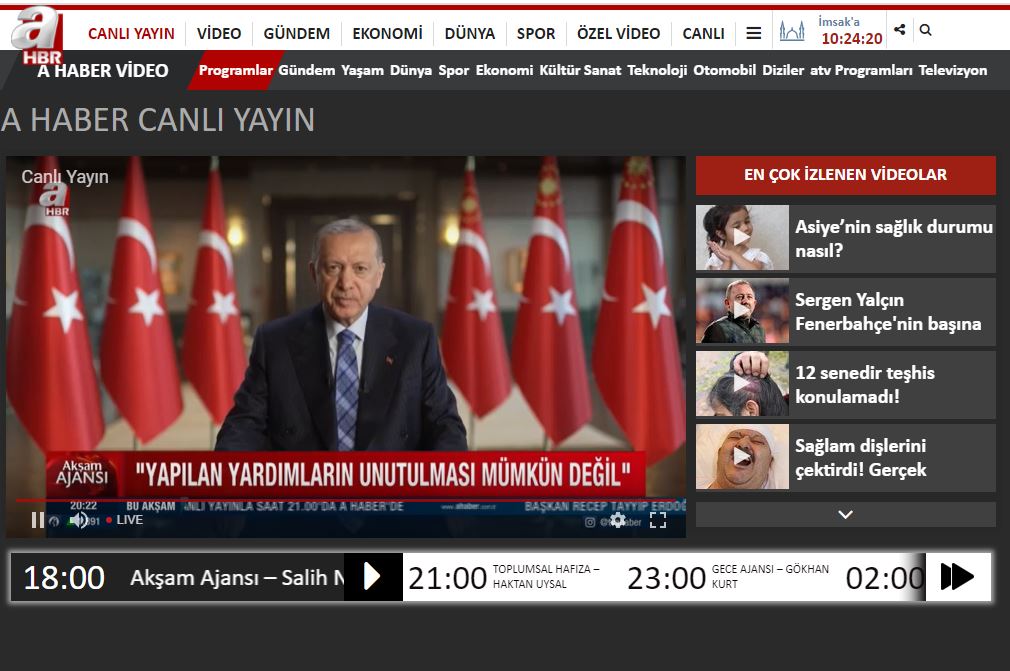Select the Programlar tab
Screen dimensions: 1010x671
coord(236,70)
